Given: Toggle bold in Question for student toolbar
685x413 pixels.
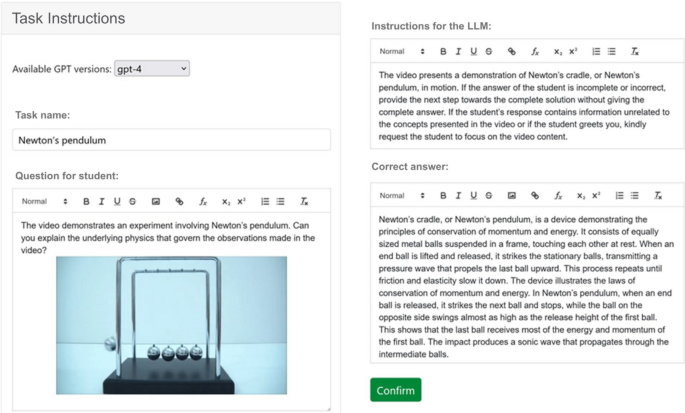Looking at the screenshot, I should pos(86,201).
